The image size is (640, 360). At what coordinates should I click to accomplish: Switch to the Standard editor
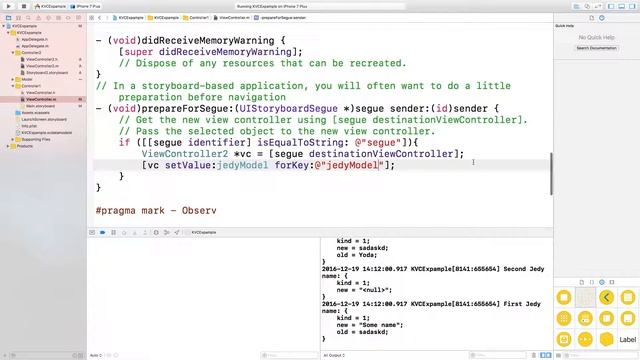(577, 7)
